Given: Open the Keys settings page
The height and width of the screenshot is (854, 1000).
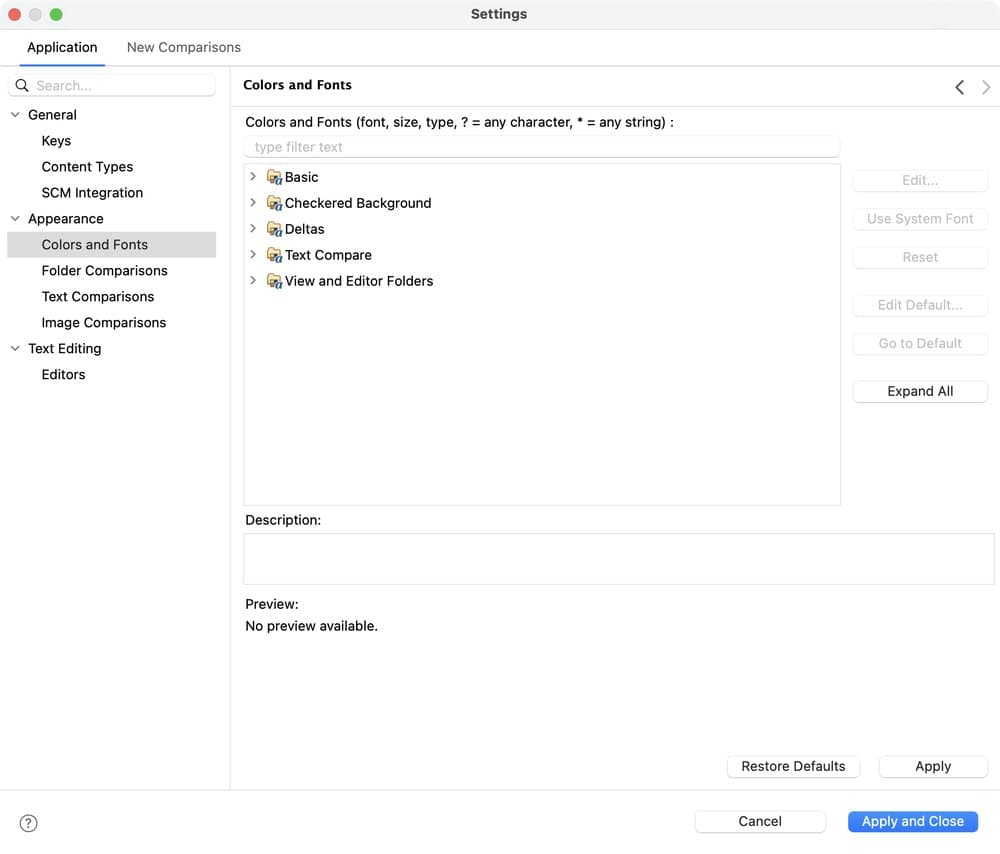Looking at the screenshot, I should [56, 141].
